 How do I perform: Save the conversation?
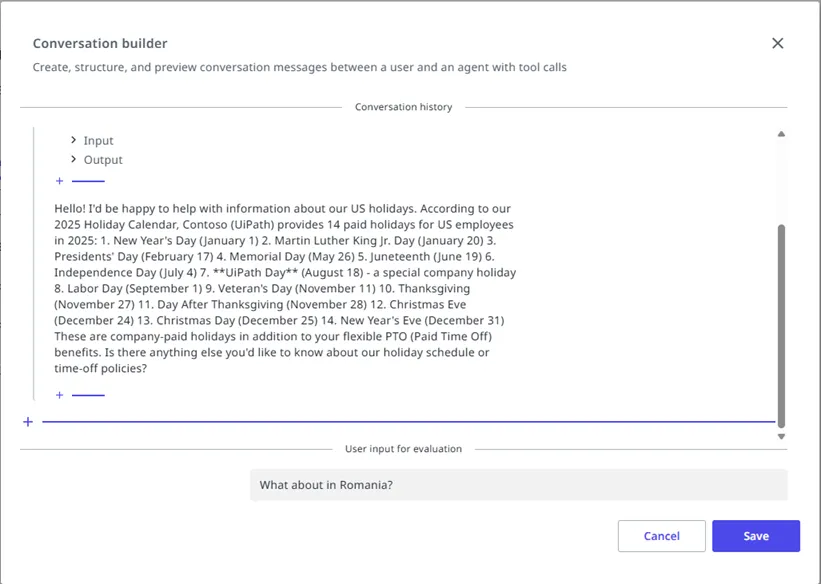[x=756, y=536]
